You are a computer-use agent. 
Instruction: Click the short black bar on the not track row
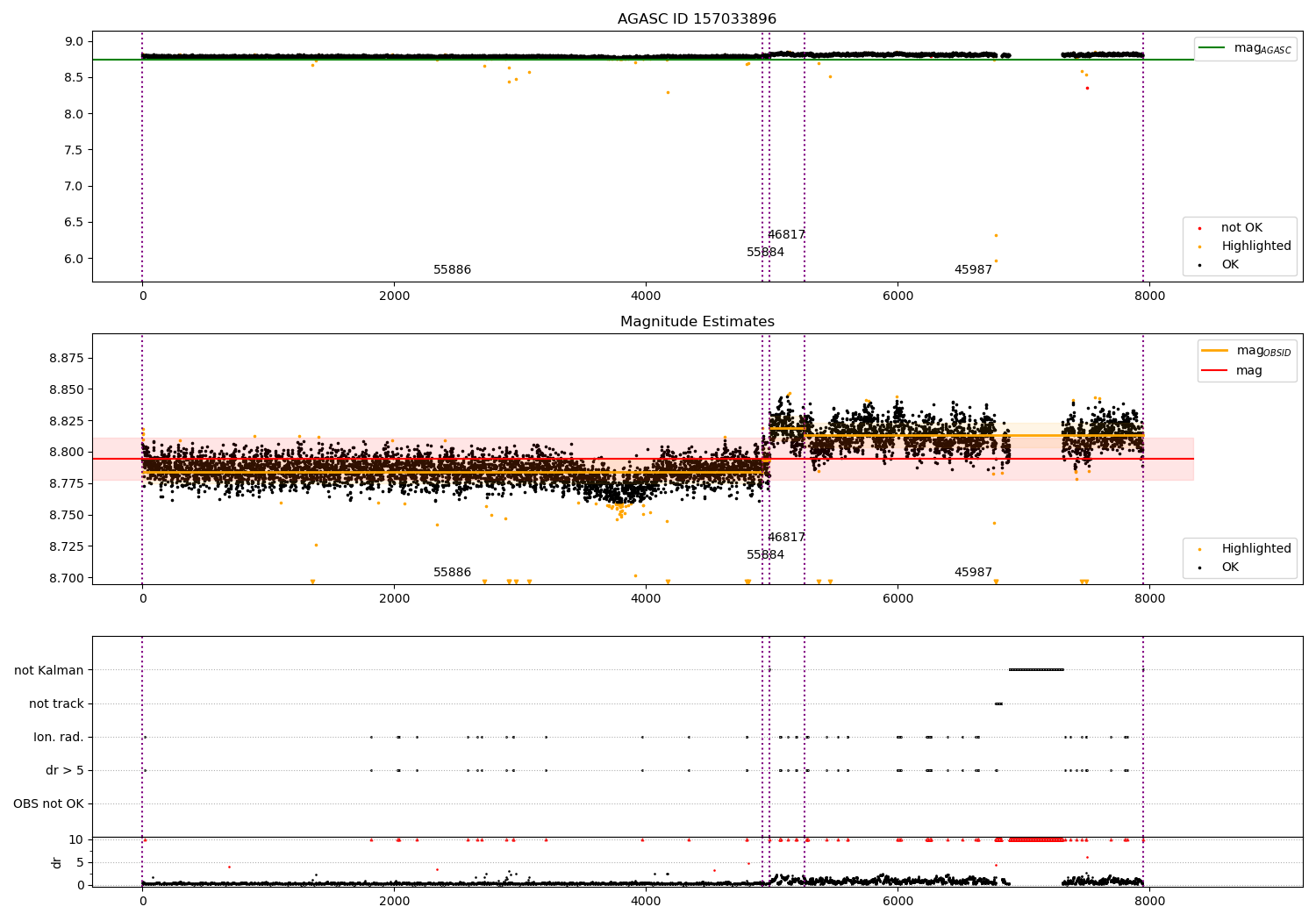(x=998, y=703)
